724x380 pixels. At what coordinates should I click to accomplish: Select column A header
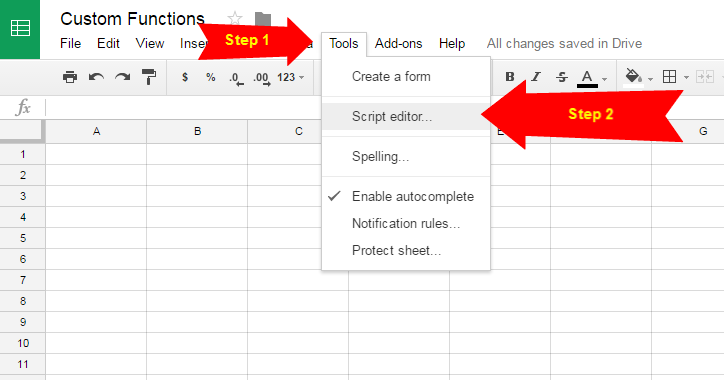[x=96, y=132]
